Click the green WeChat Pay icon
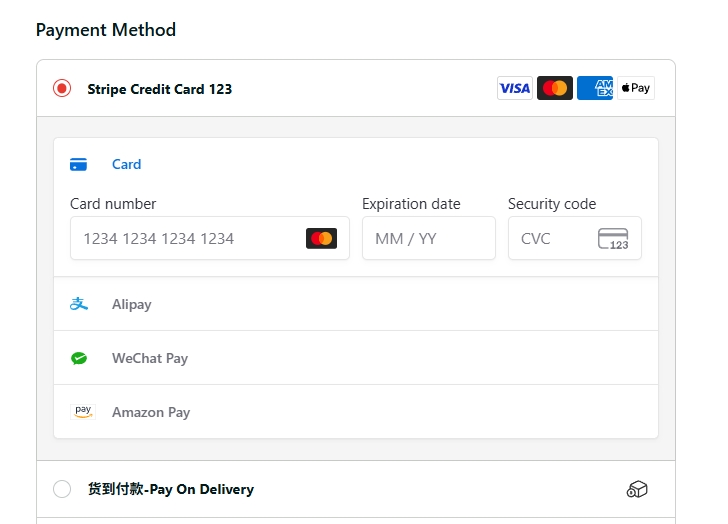This screenshot has width=728, height=524. point(79,358)
